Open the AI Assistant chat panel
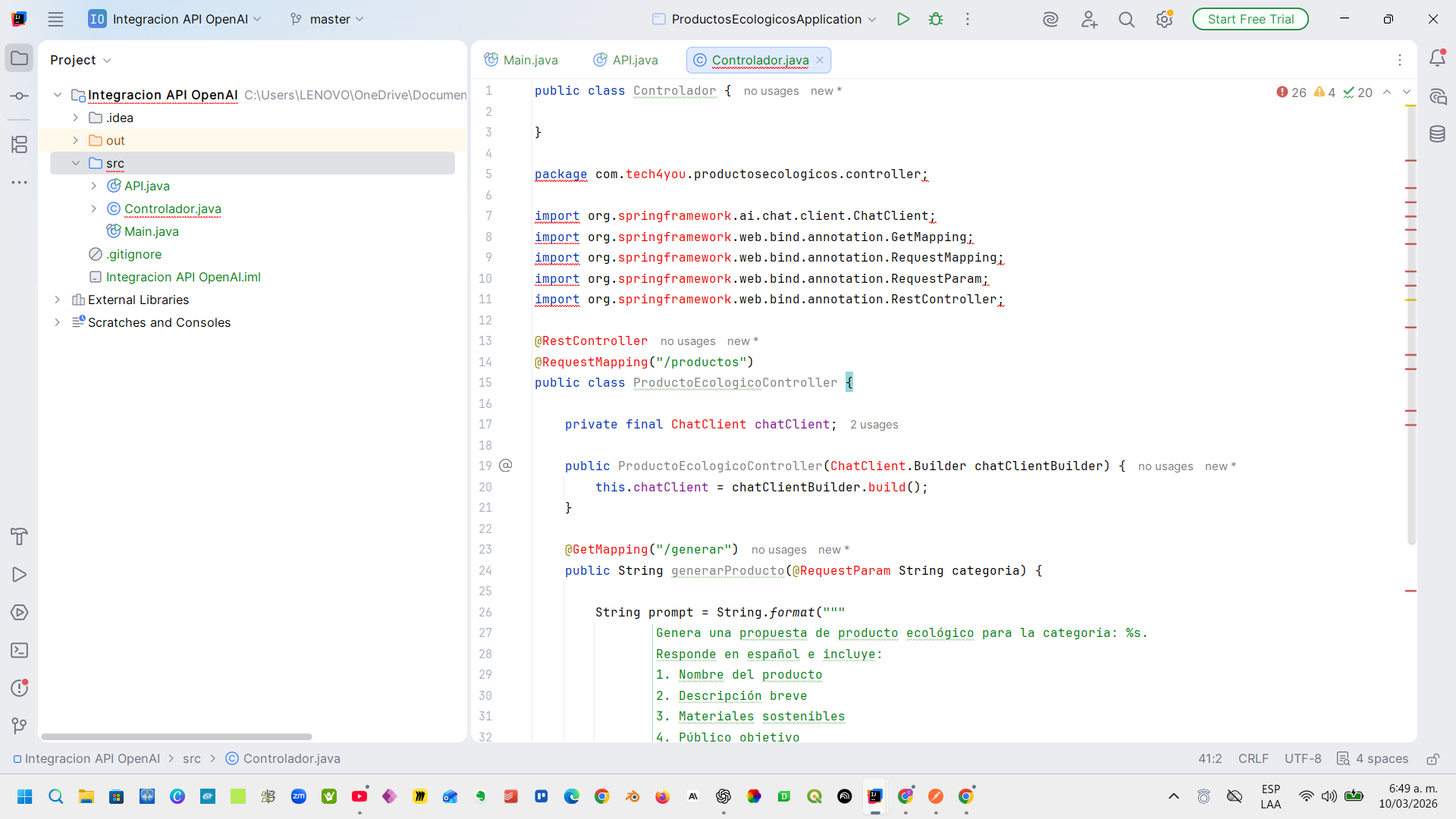 coord(1437,96)
